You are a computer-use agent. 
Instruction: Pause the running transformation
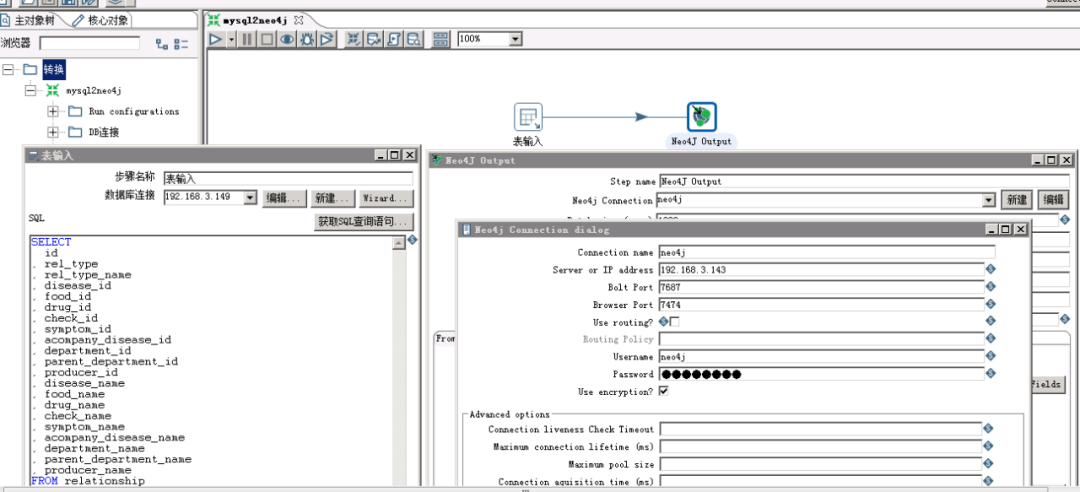click(247, 39)
